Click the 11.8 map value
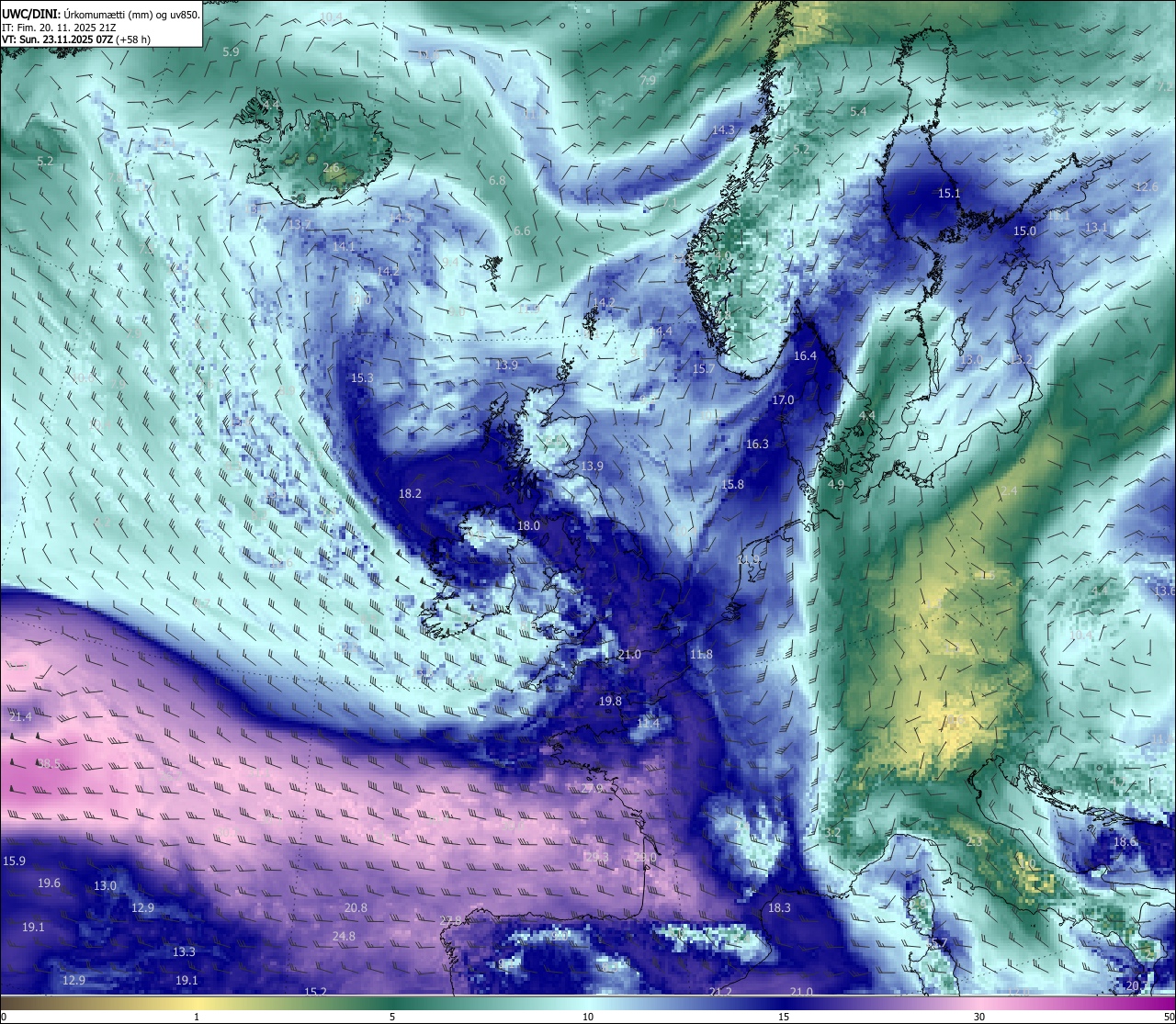The height and width of the screenshot is (1024, 1176). tap(701, 654)
